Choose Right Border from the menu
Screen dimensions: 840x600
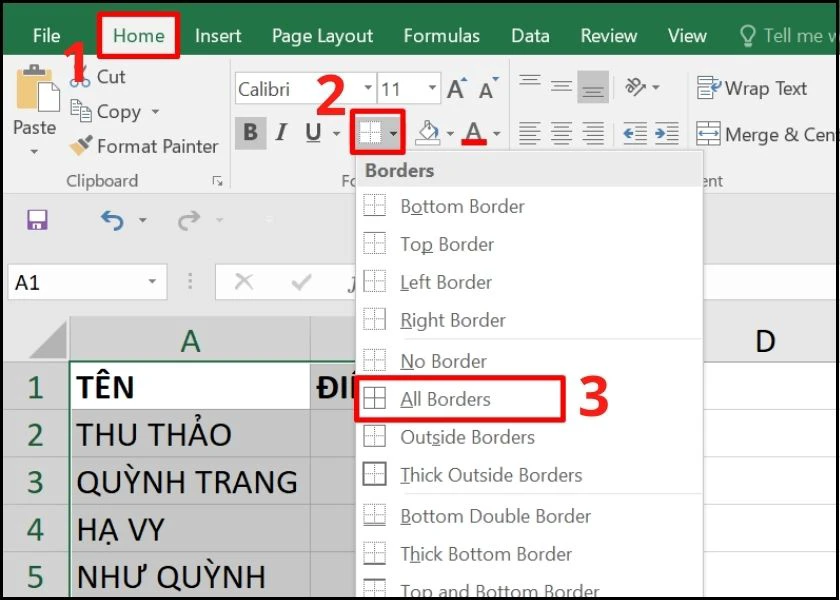(529, 320)
